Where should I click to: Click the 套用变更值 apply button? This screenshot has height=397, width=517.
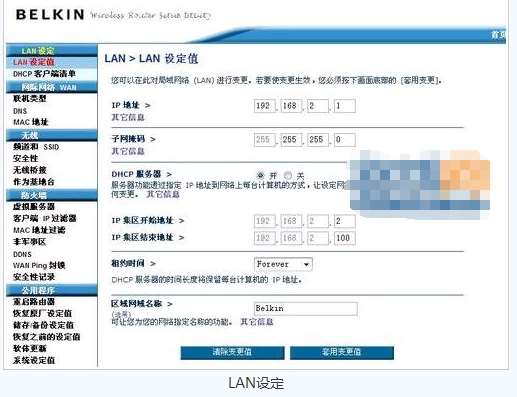point(342,353)
